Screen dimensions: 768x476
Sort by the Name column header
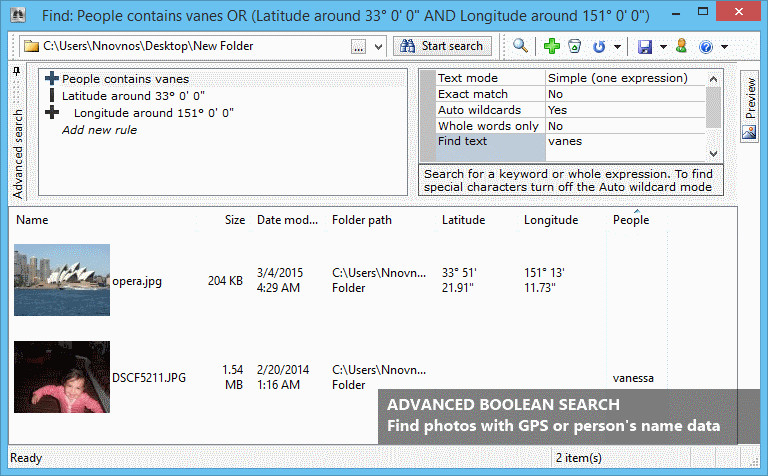pos(32,220)
